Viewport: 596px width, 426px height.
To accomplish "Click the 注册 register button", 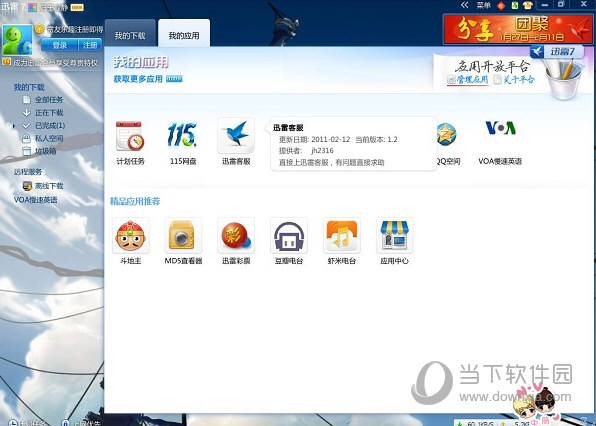I will point(90,45).
